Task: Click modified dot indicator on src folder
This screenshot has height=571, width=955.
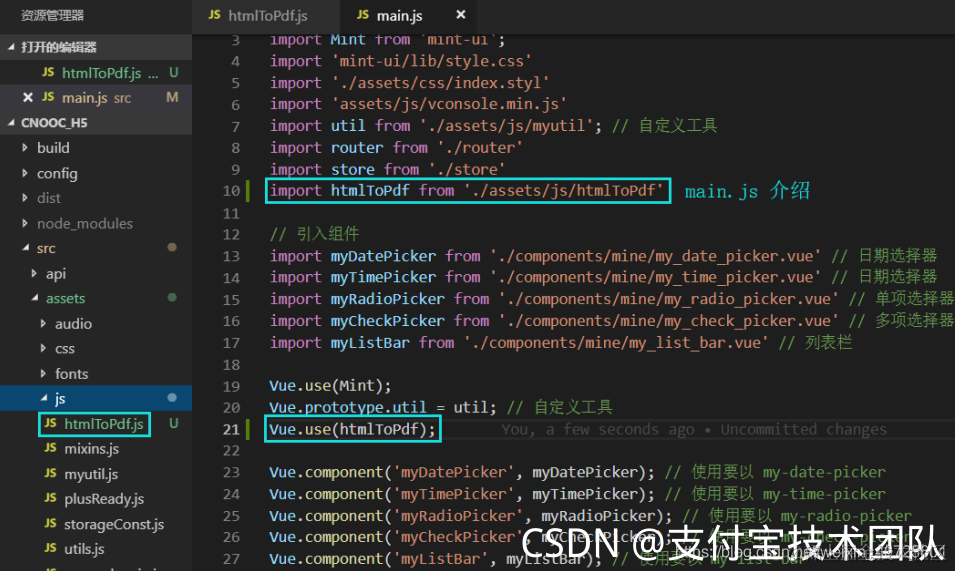Action: point(172,247)
